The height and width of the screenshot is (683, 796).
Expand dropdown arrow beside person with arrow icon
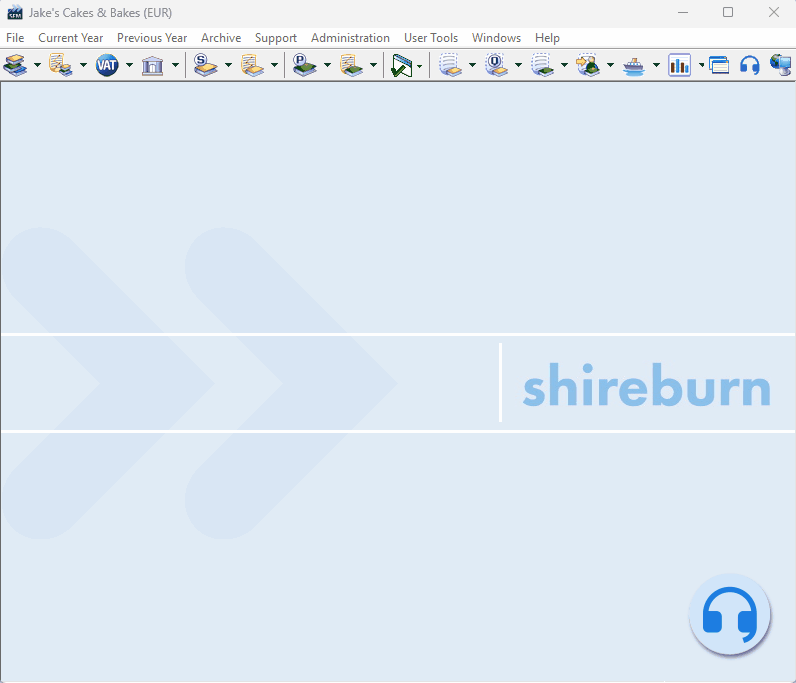pos(610,65)
